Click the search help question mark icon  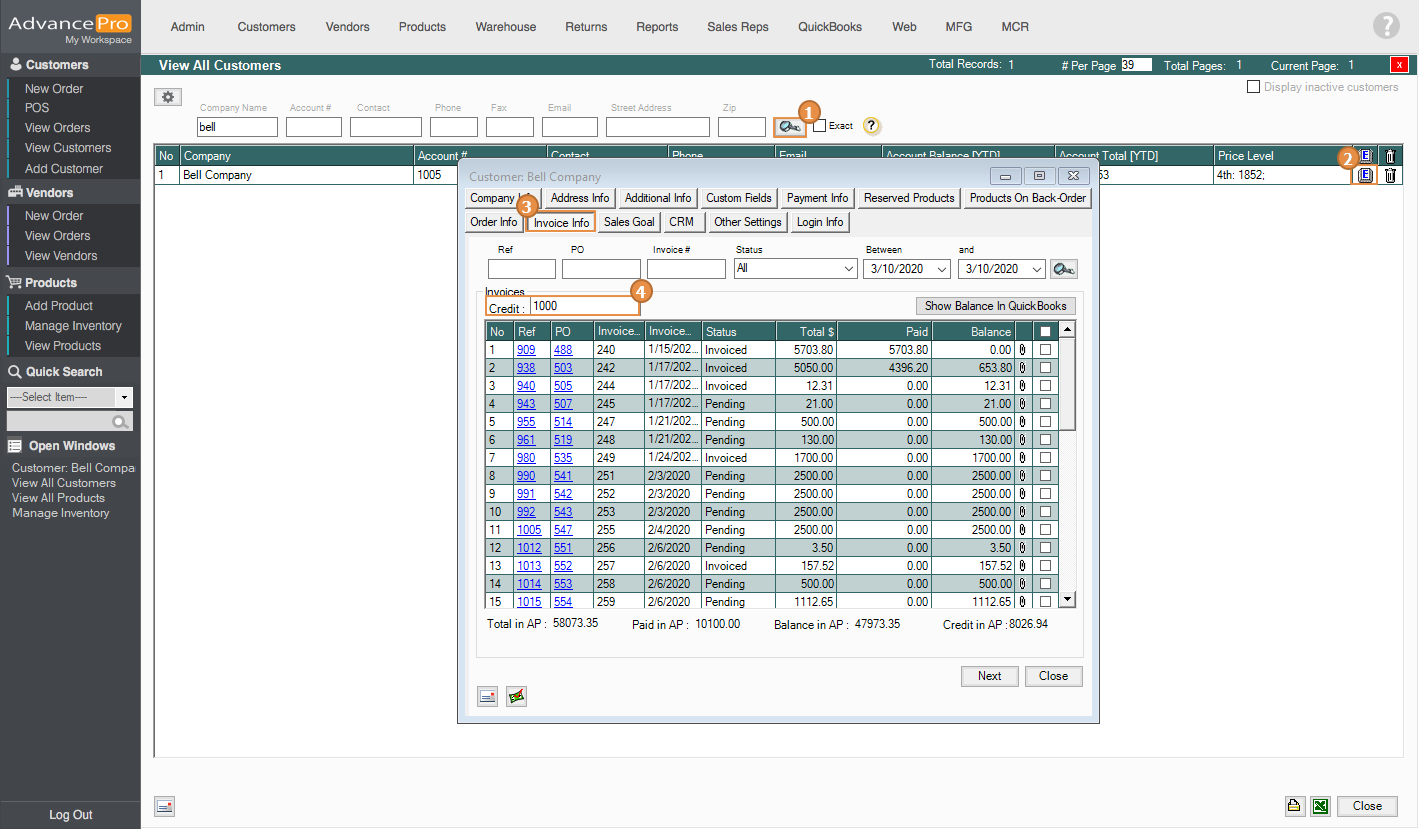click(x=871, y=126)
